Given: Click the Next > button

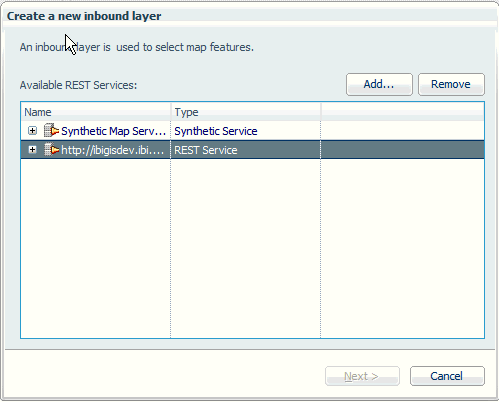Looking at the screenshot, I should coord(362,376).
